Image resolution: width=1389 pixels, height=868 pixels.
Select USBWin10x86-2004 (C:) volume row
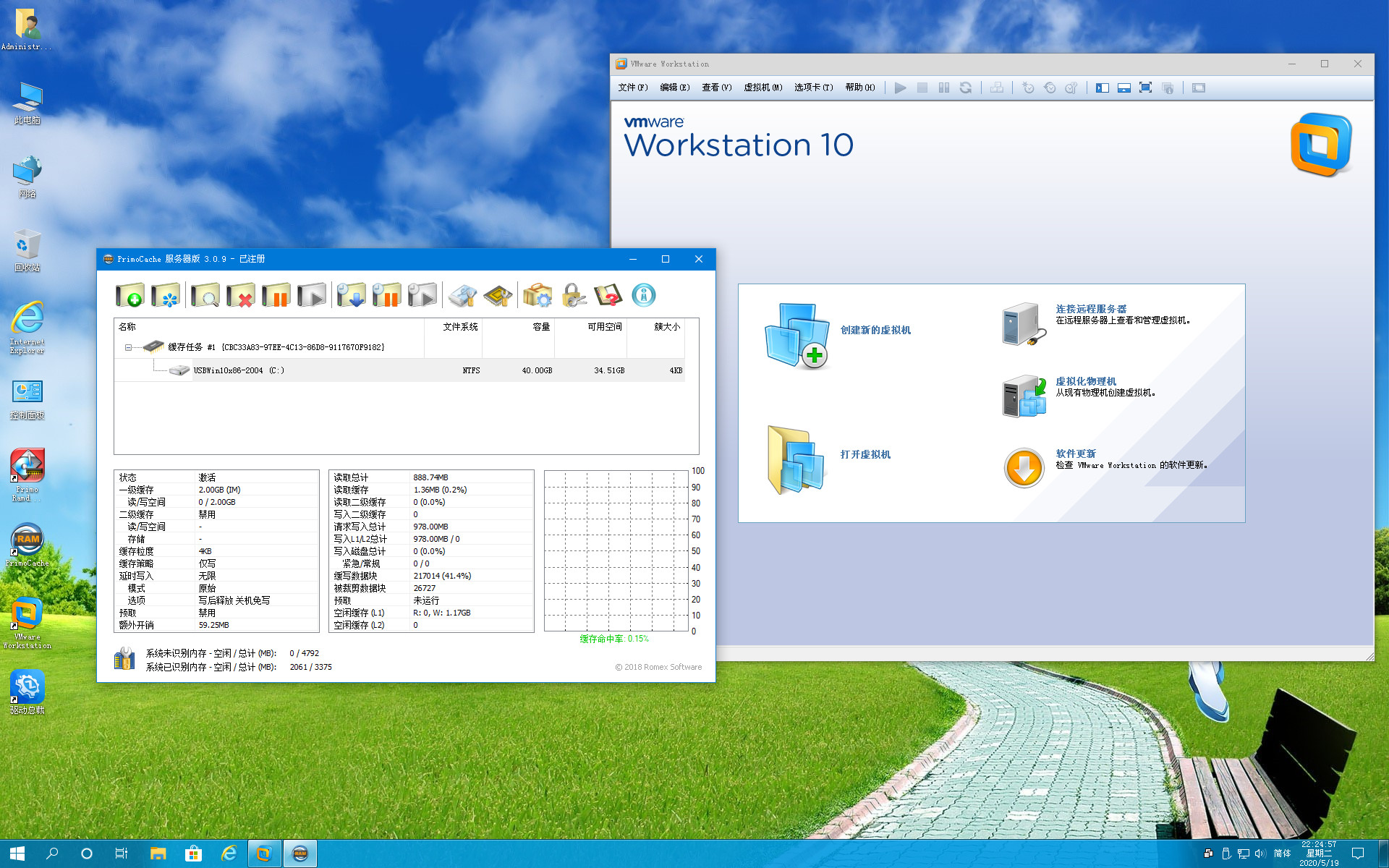pos(399,370)
